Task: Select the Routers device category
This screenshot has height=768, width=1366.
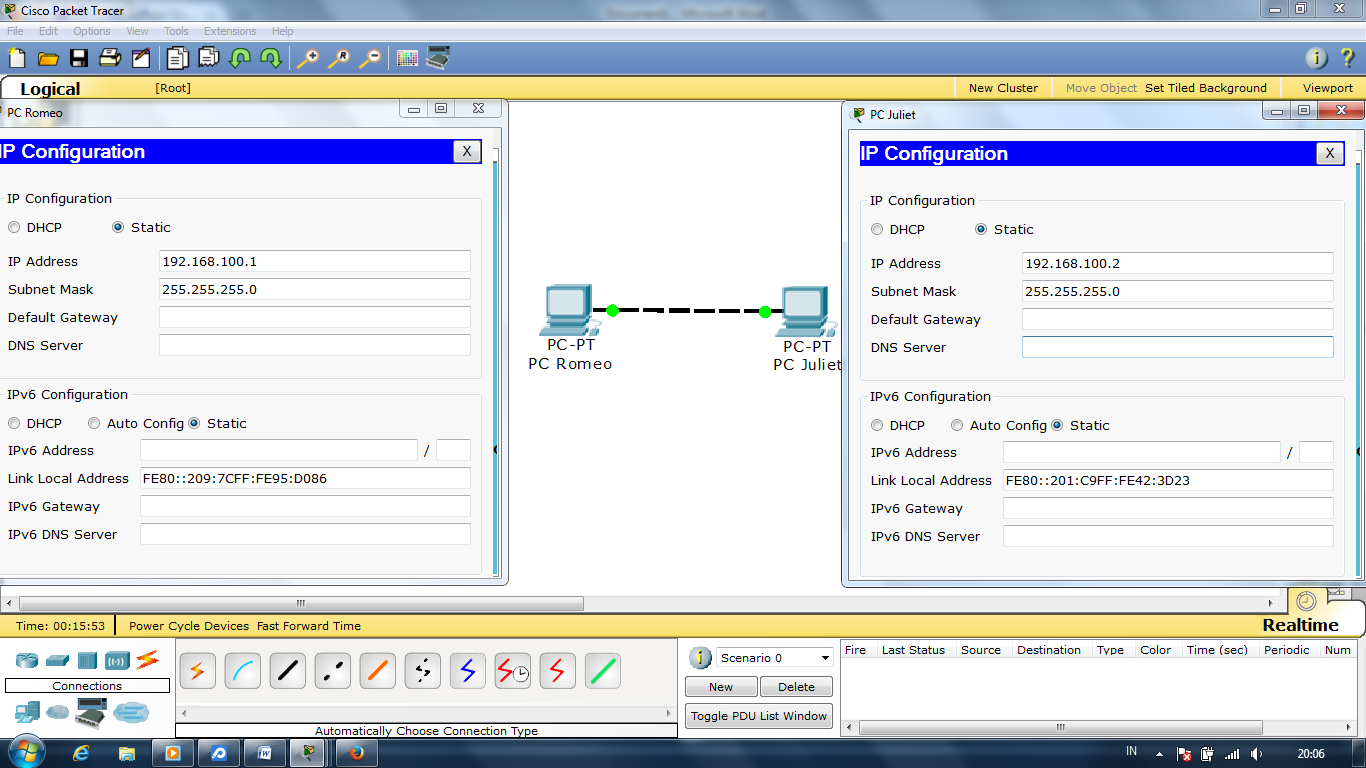Action: 27,660
